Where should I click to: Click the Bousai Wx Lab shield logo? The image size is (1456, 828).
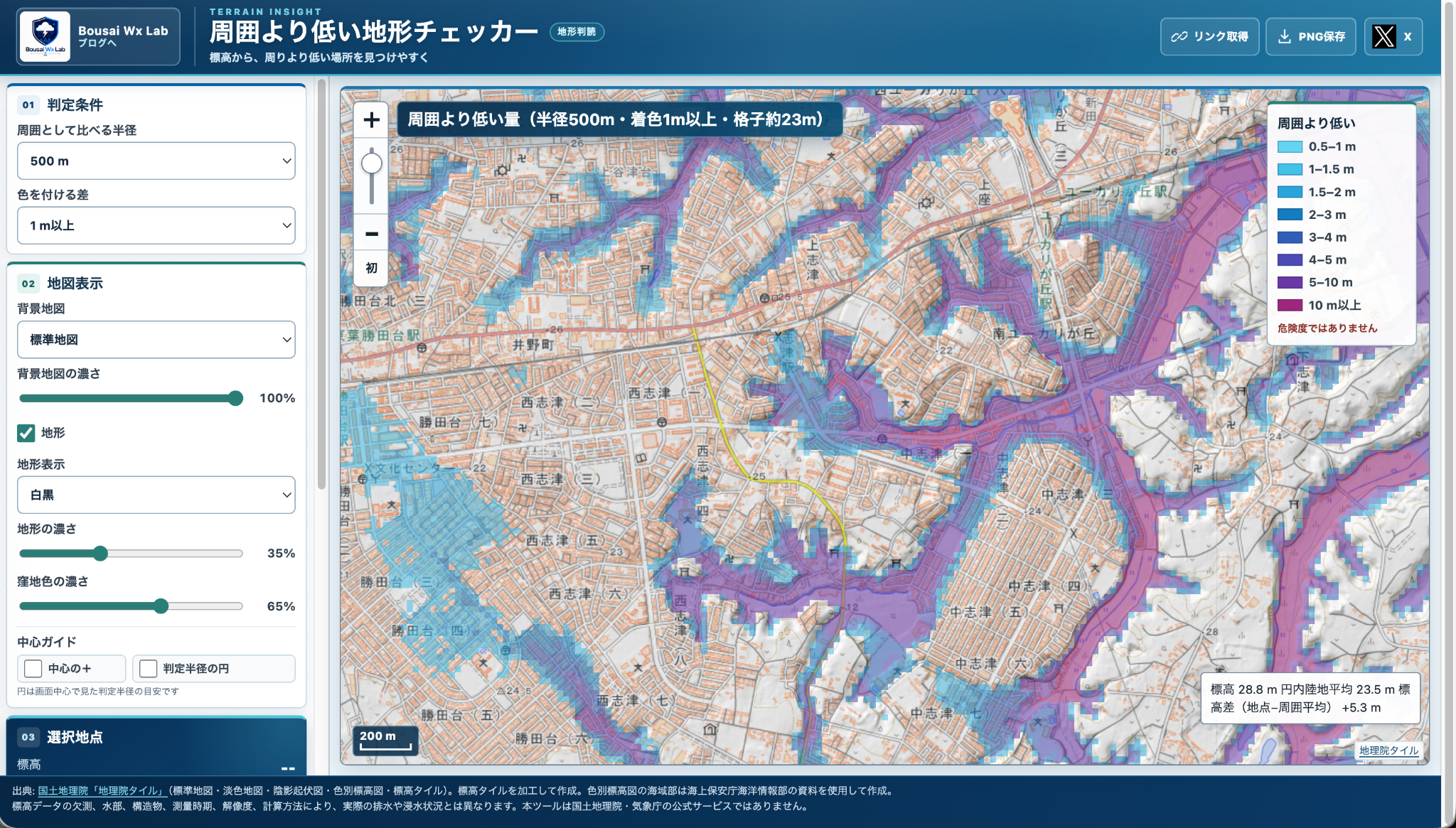tap(45, 36)
